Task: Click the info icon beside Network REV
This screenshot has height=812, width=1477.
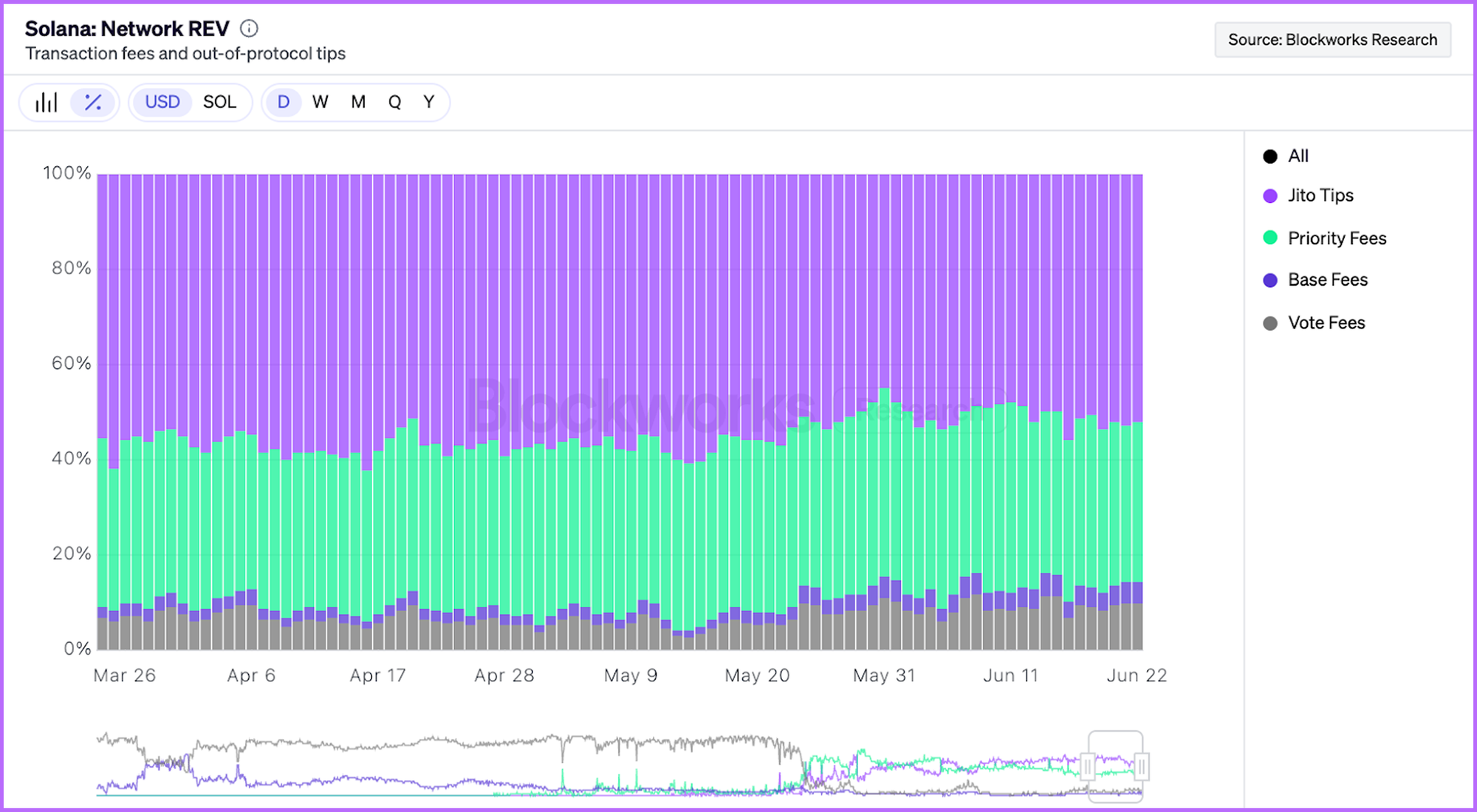Action: point(250,29)
